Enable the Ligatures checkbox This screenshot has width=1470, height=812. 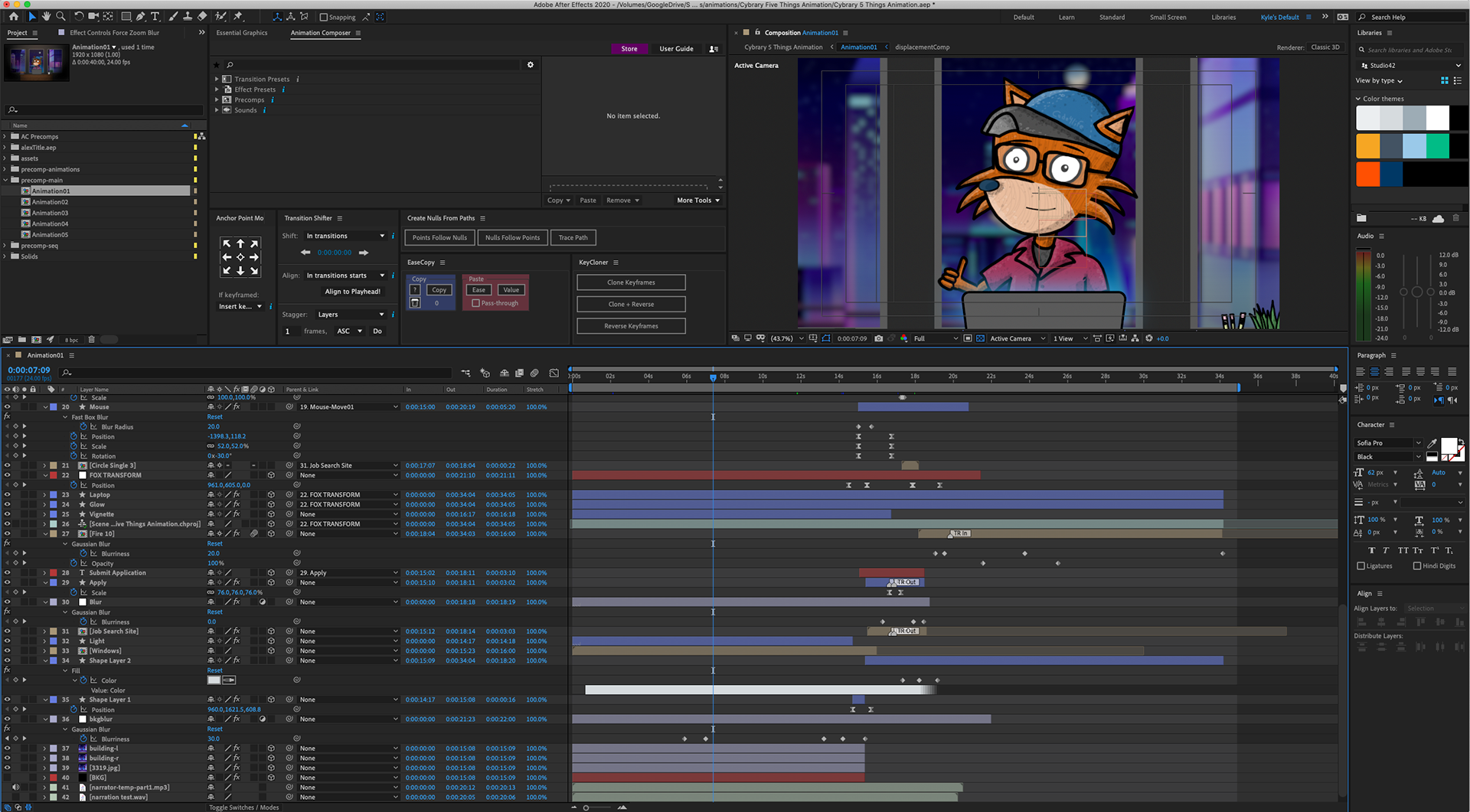[x=1361, y=566]
